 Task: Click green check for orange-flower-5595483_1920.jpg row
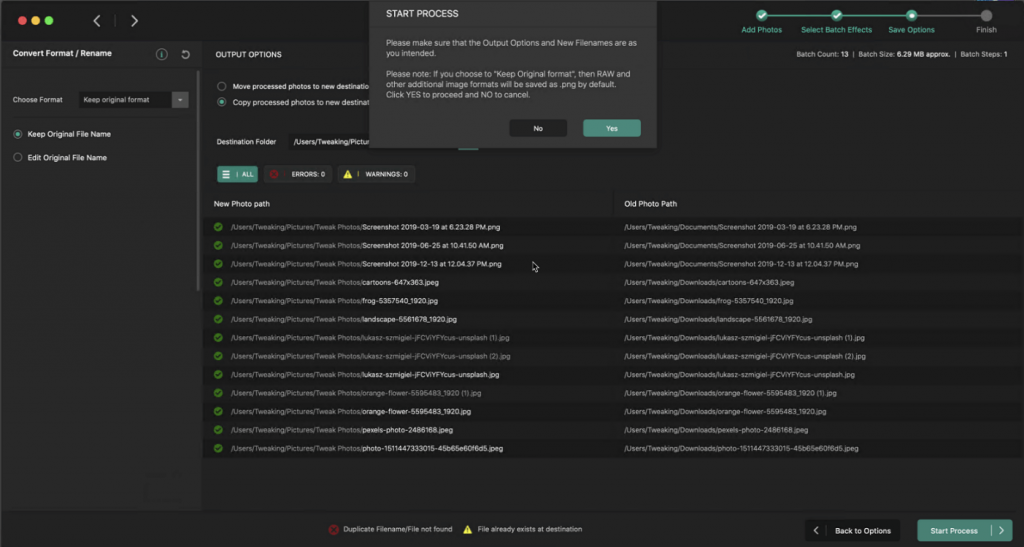coord(218,411)
